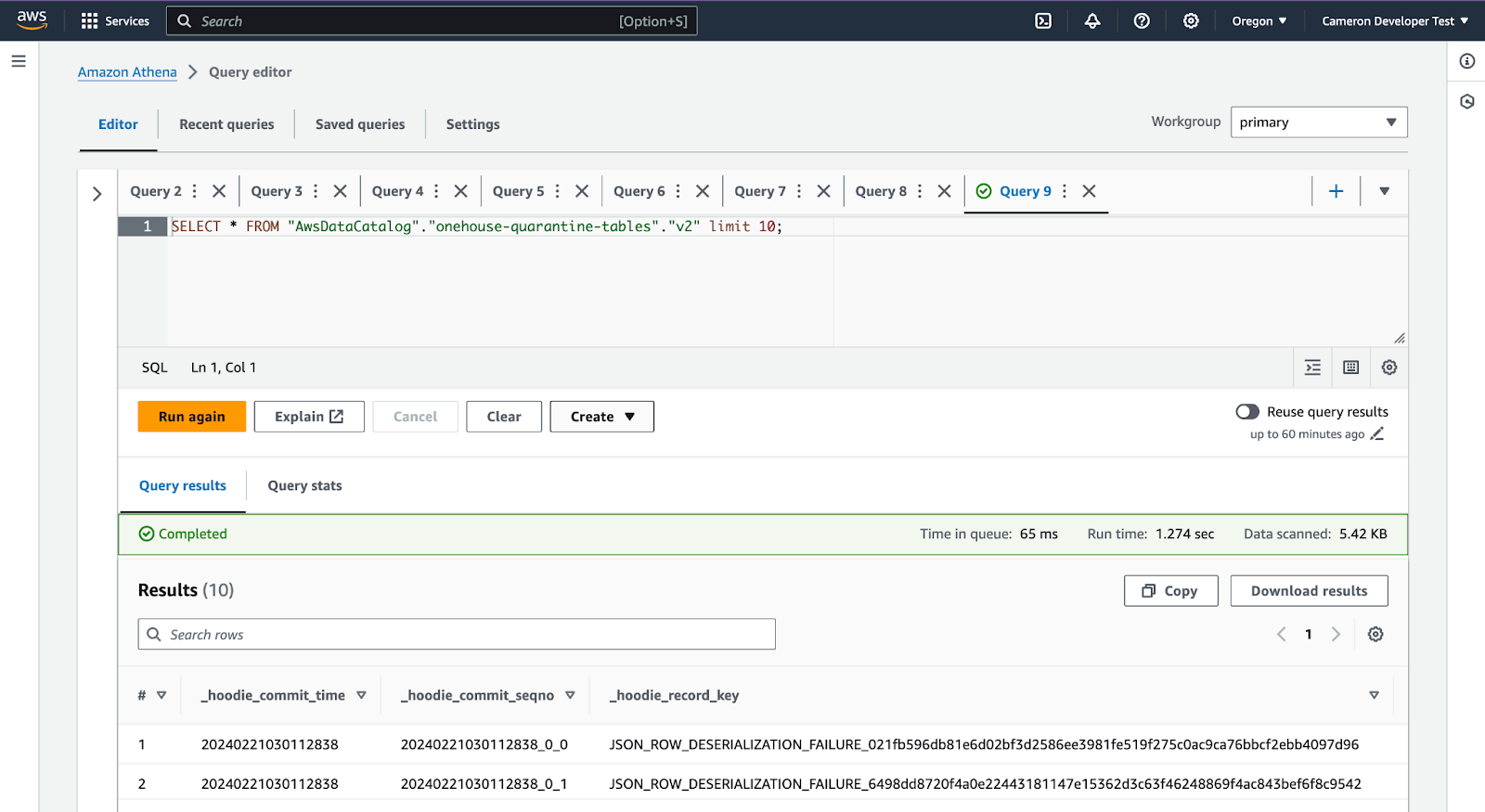1485x812 pixels.
Task: Open the left hamburger navigation menu
Action: (x=19, y=61)
